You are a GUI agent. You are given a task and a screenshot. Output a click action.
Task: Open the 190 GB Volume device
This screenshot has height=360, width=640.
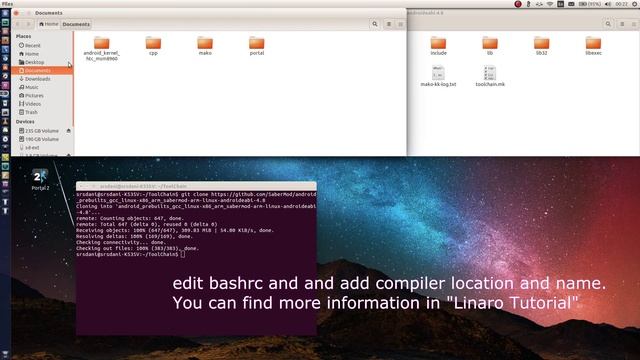tap(42, 139)
